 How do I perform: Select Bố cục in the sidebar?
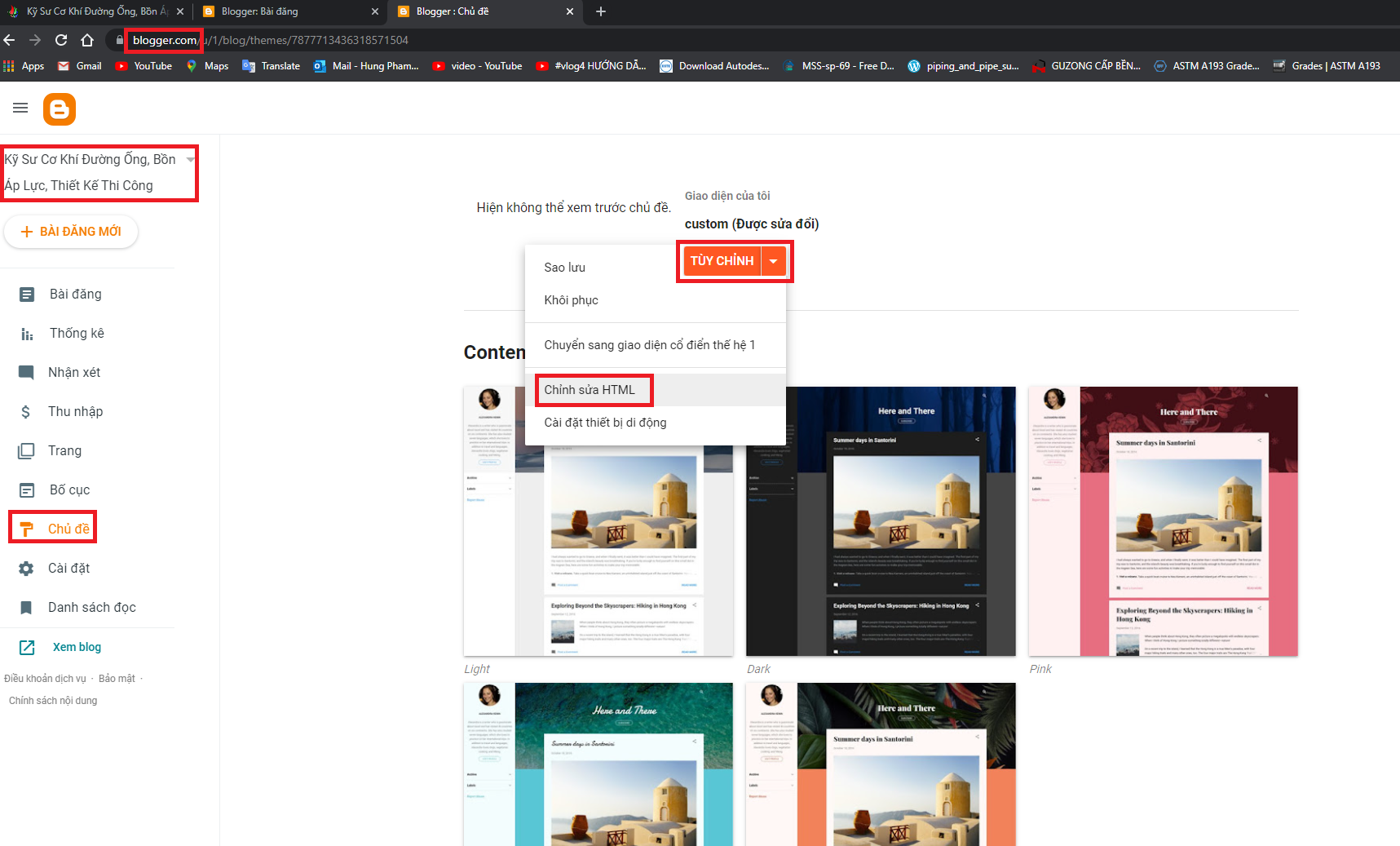pos(68,489)
